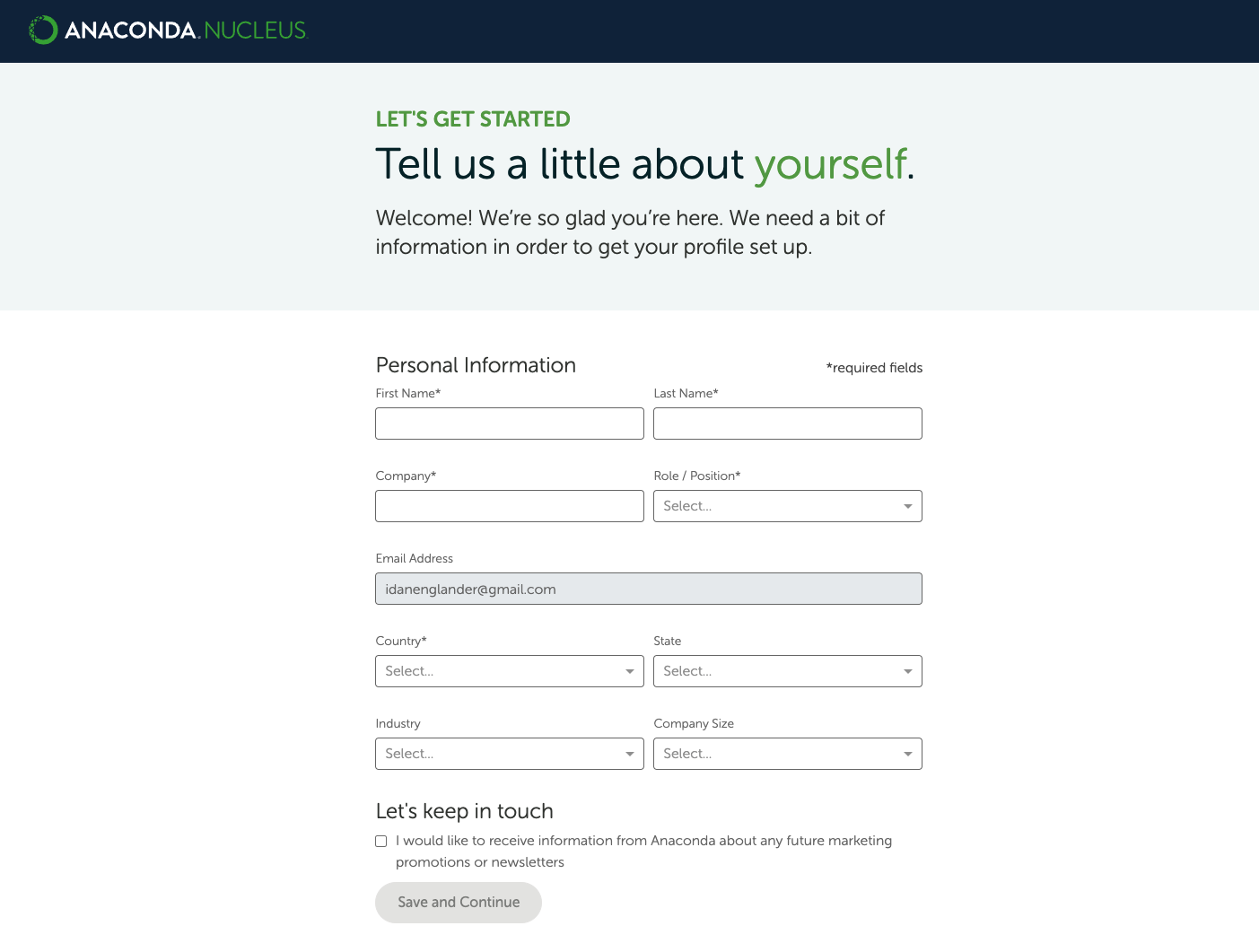
Task: Select the Company input field
Action: [510, 506]
